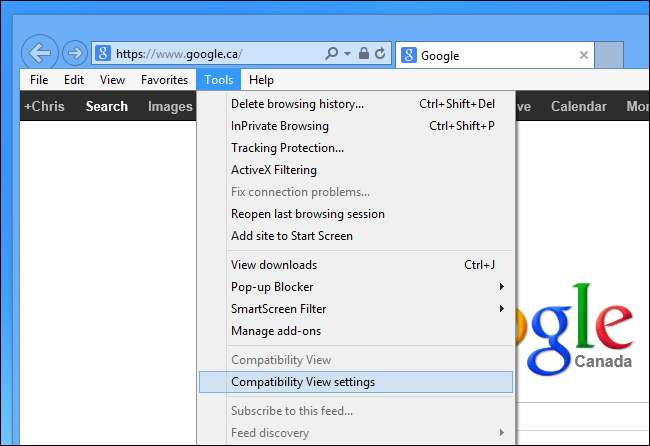
Task: Open a new blank tab
Action: 609,55
